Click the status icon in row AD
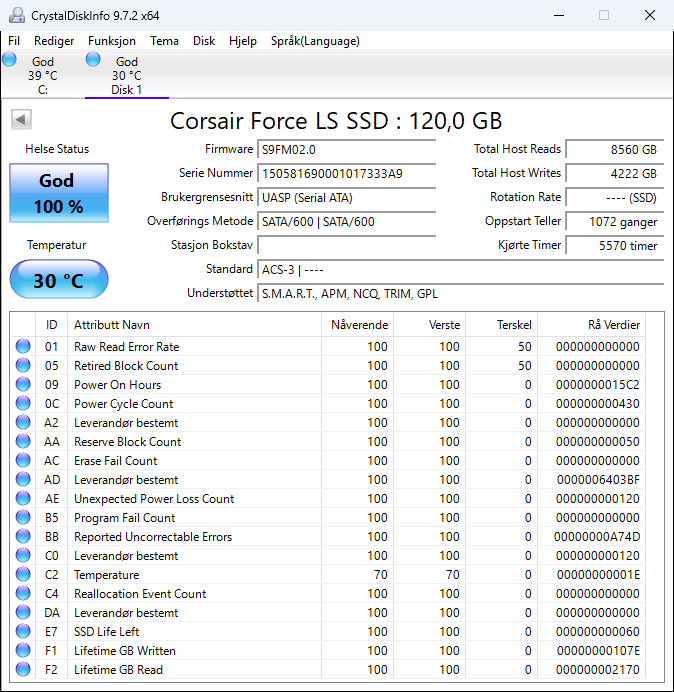The height and width of the screenshot is (692, 674). (x=23, y=479)
